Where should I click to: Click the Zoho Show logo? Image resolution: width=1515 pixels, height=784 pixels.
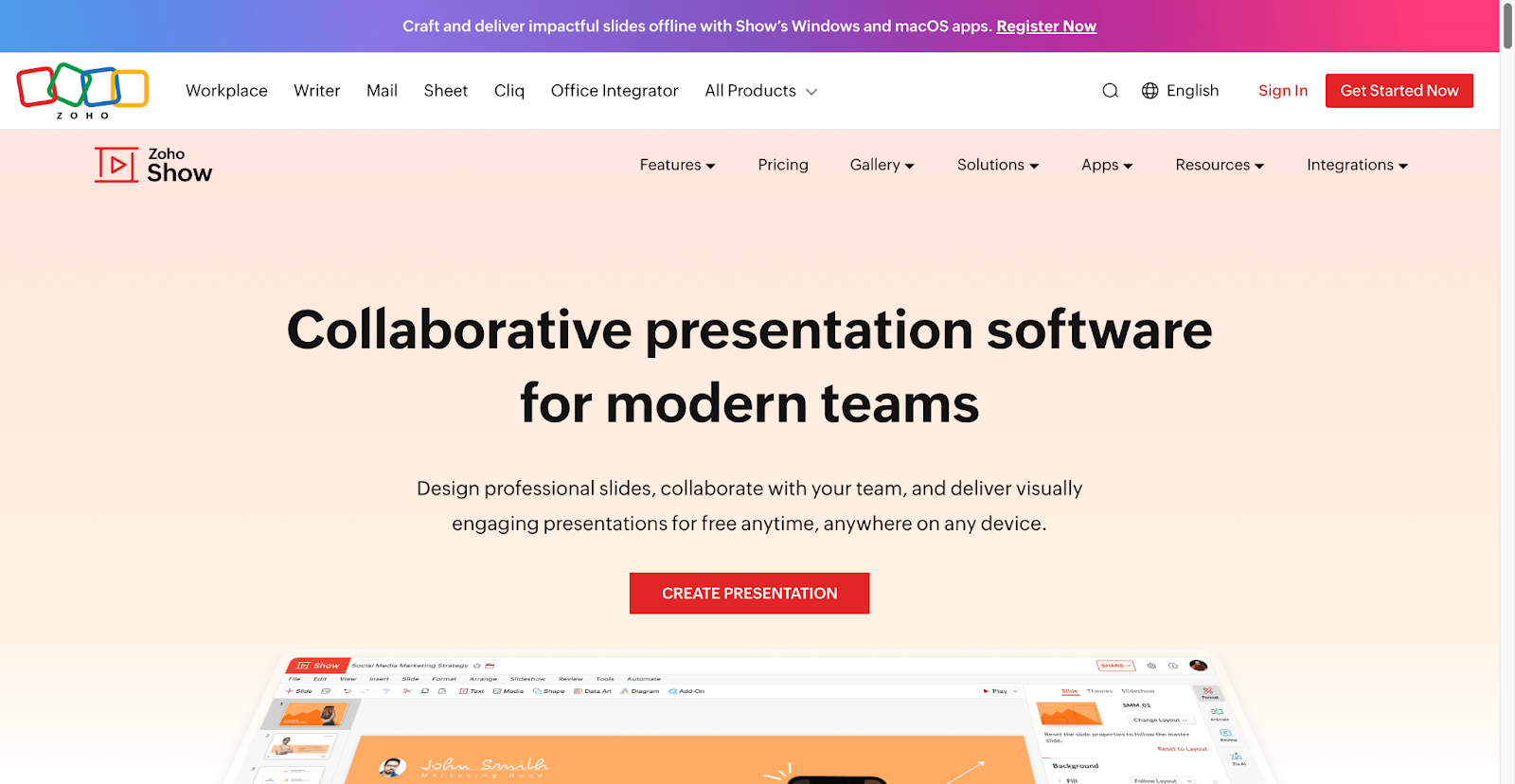[153, 165]
